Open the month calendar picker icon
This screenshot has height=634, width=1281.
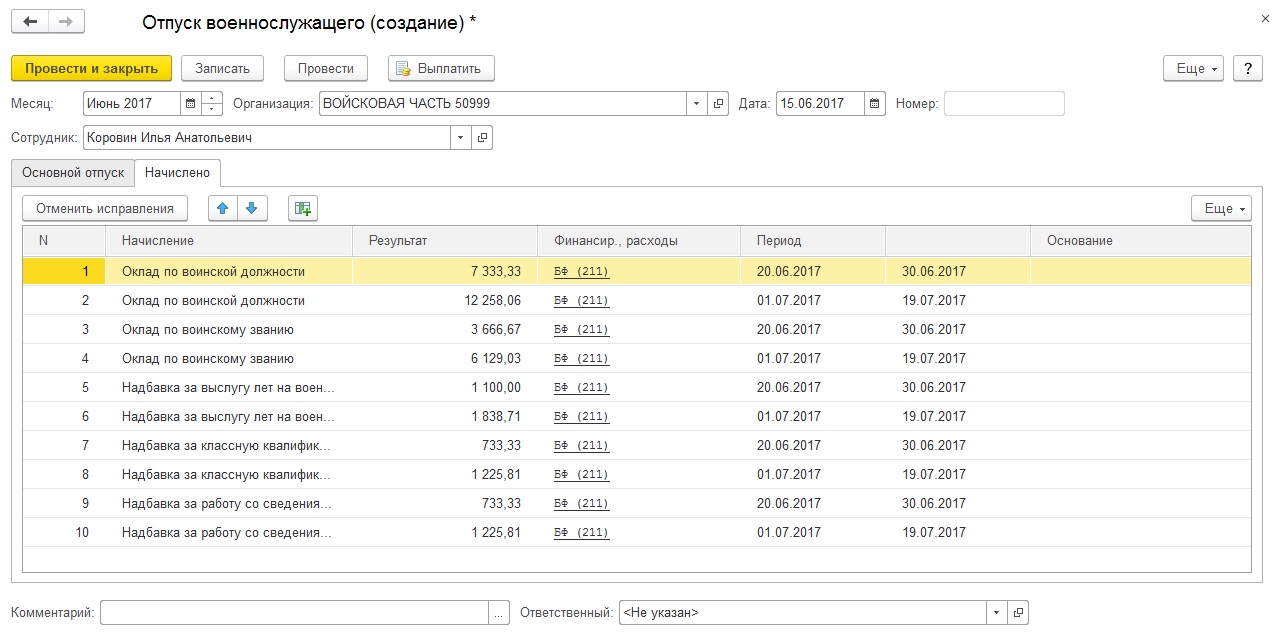(x=190, y=104)
